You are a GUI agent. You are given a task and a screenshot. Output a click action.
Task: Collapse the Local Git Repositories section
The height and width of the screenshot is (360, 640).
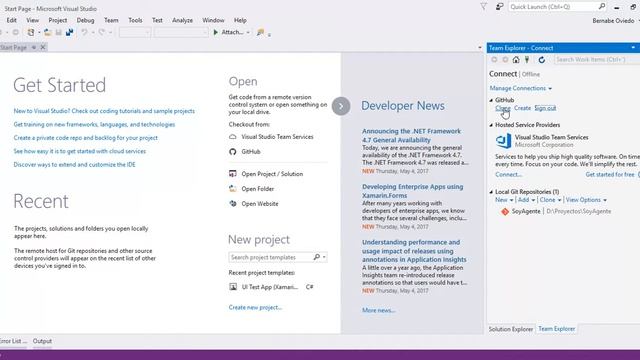(x=491, y=192)
